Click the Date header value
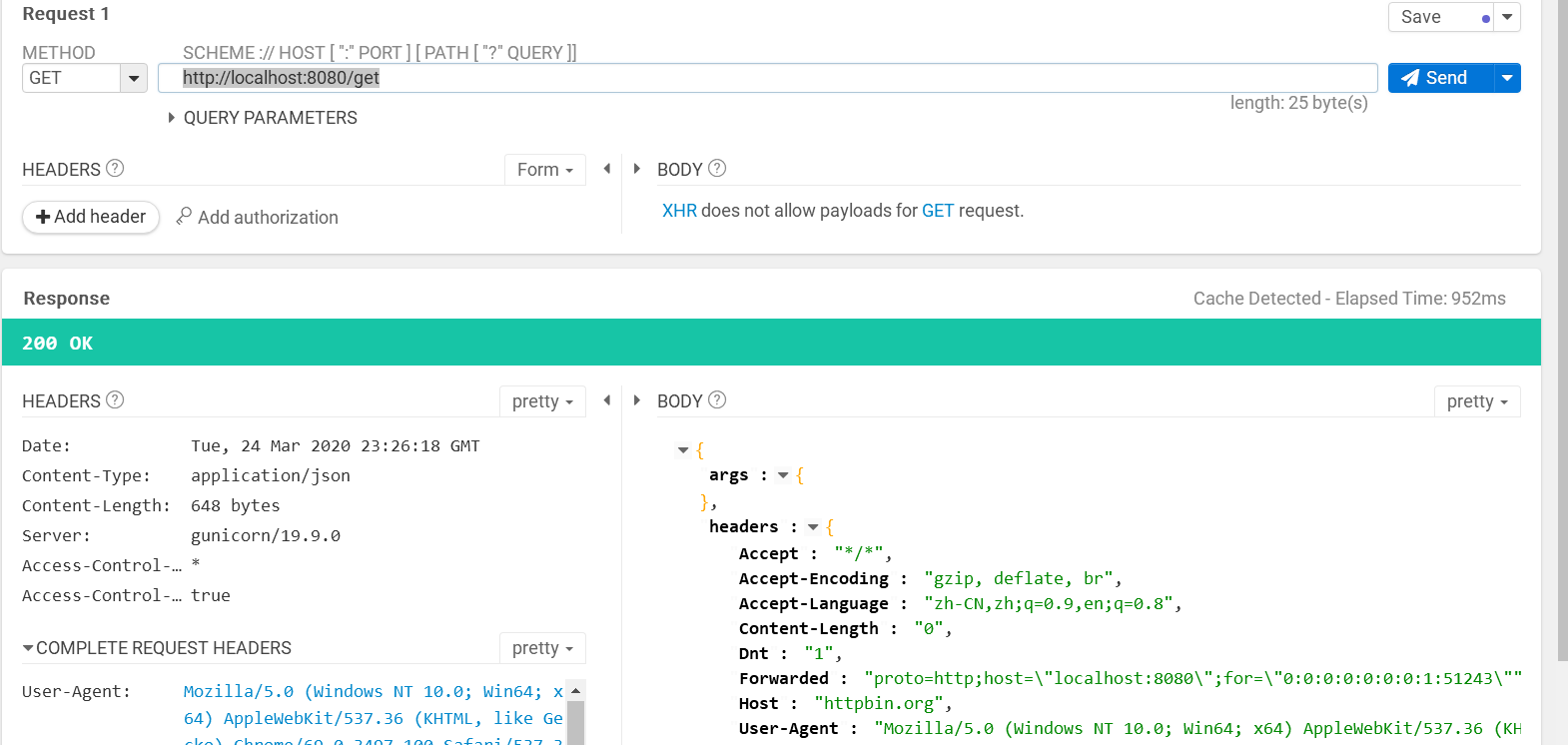1568x745 pixels. pyautogui.click(x=336, y=446)
